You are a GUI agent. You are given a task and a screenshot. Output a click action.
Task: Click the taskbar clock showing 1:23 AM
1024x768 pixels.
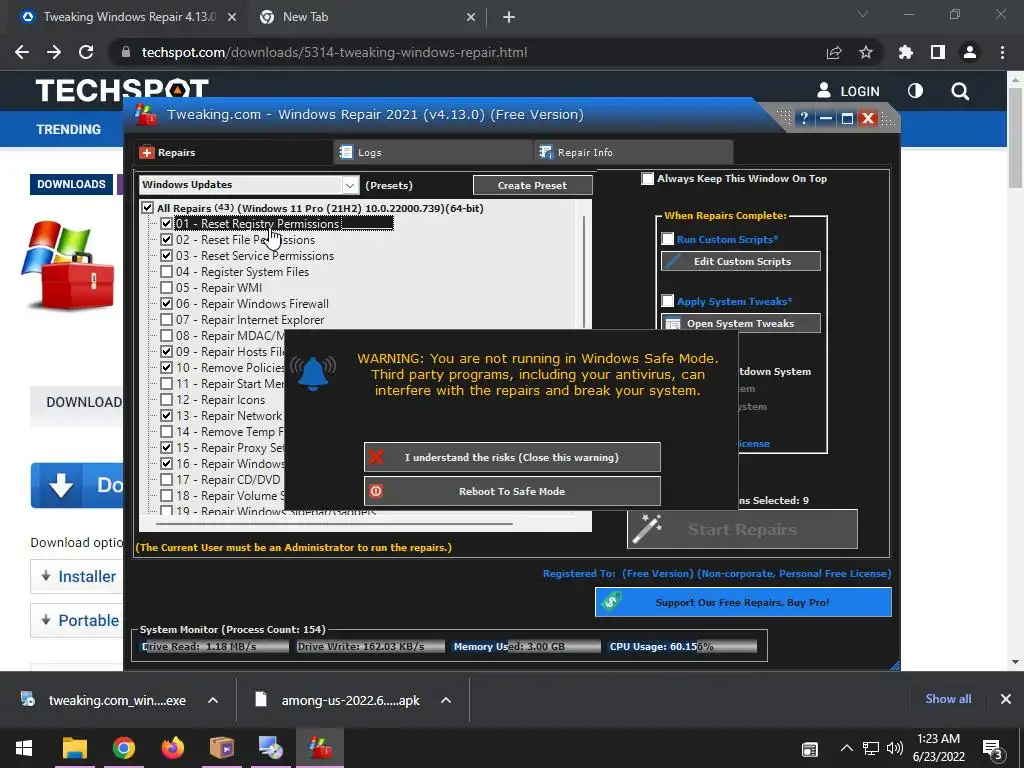coord(938,748)
